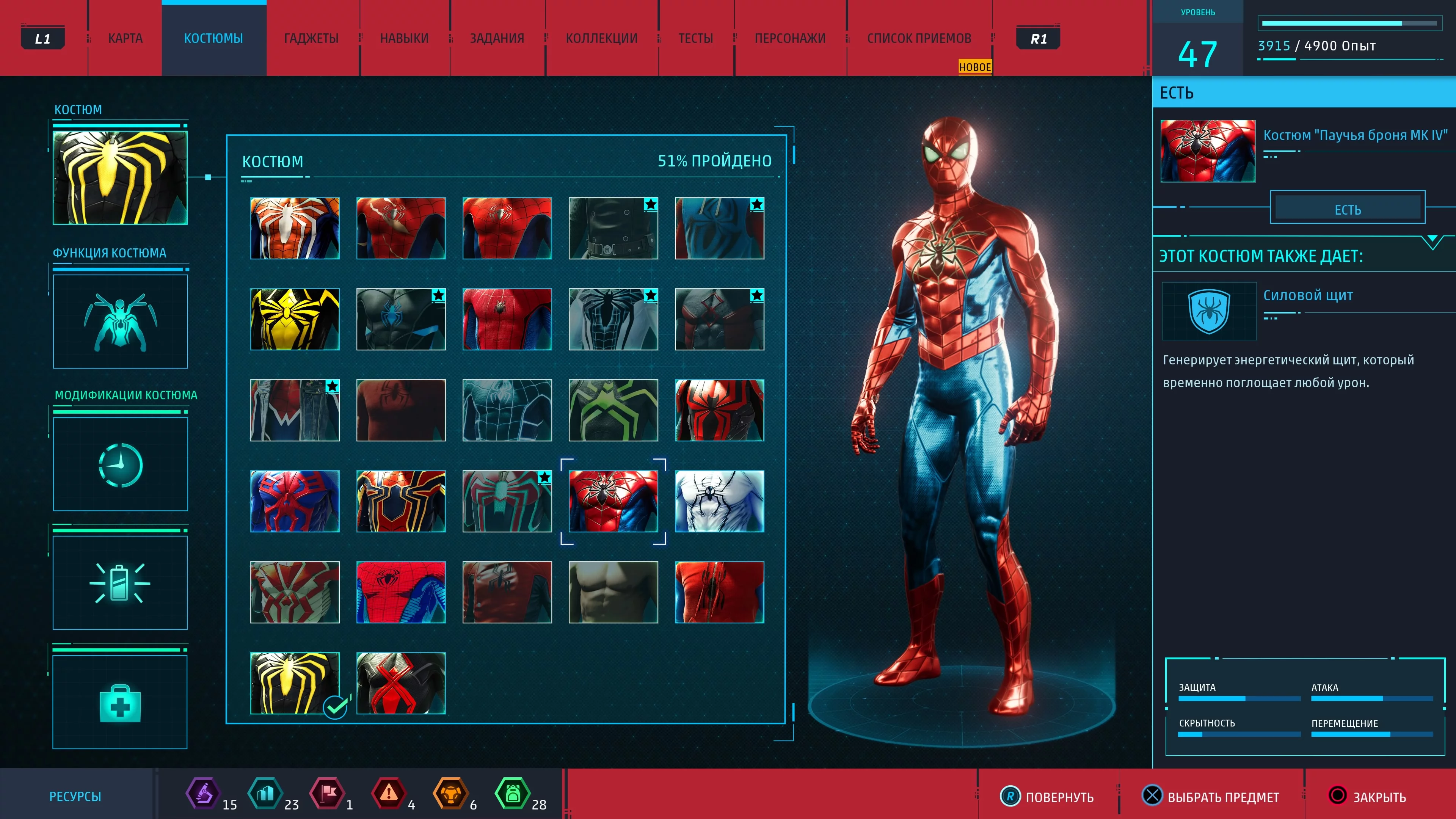
Task: Go to the КАРТА tab
Action: [x=126, y=38]
